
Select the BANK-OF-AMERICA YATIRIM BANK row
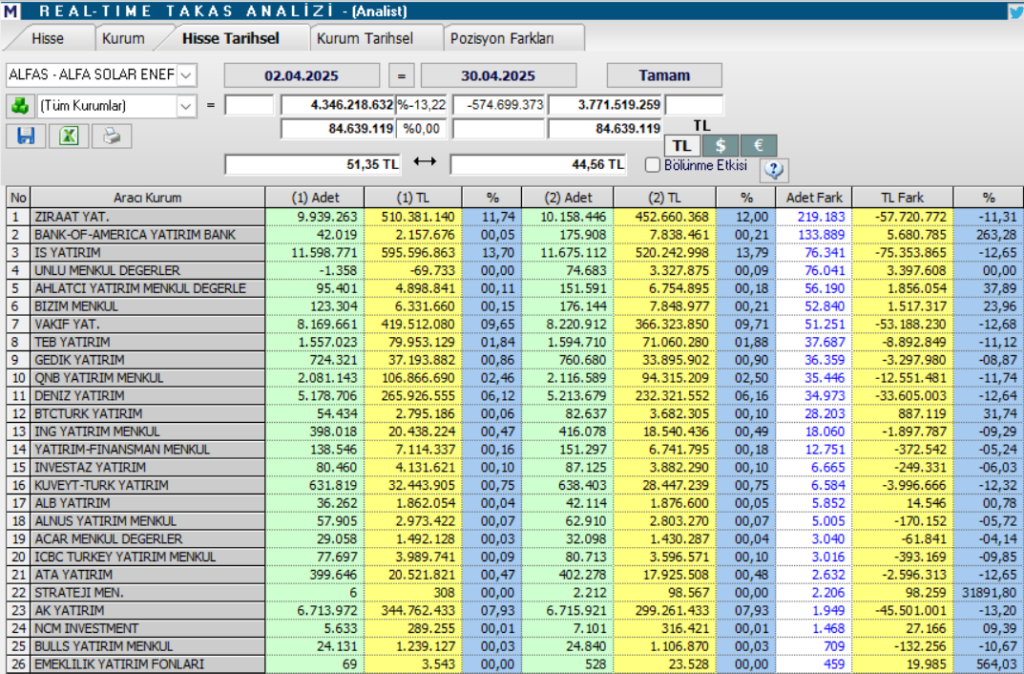click(x=515, y=234)
